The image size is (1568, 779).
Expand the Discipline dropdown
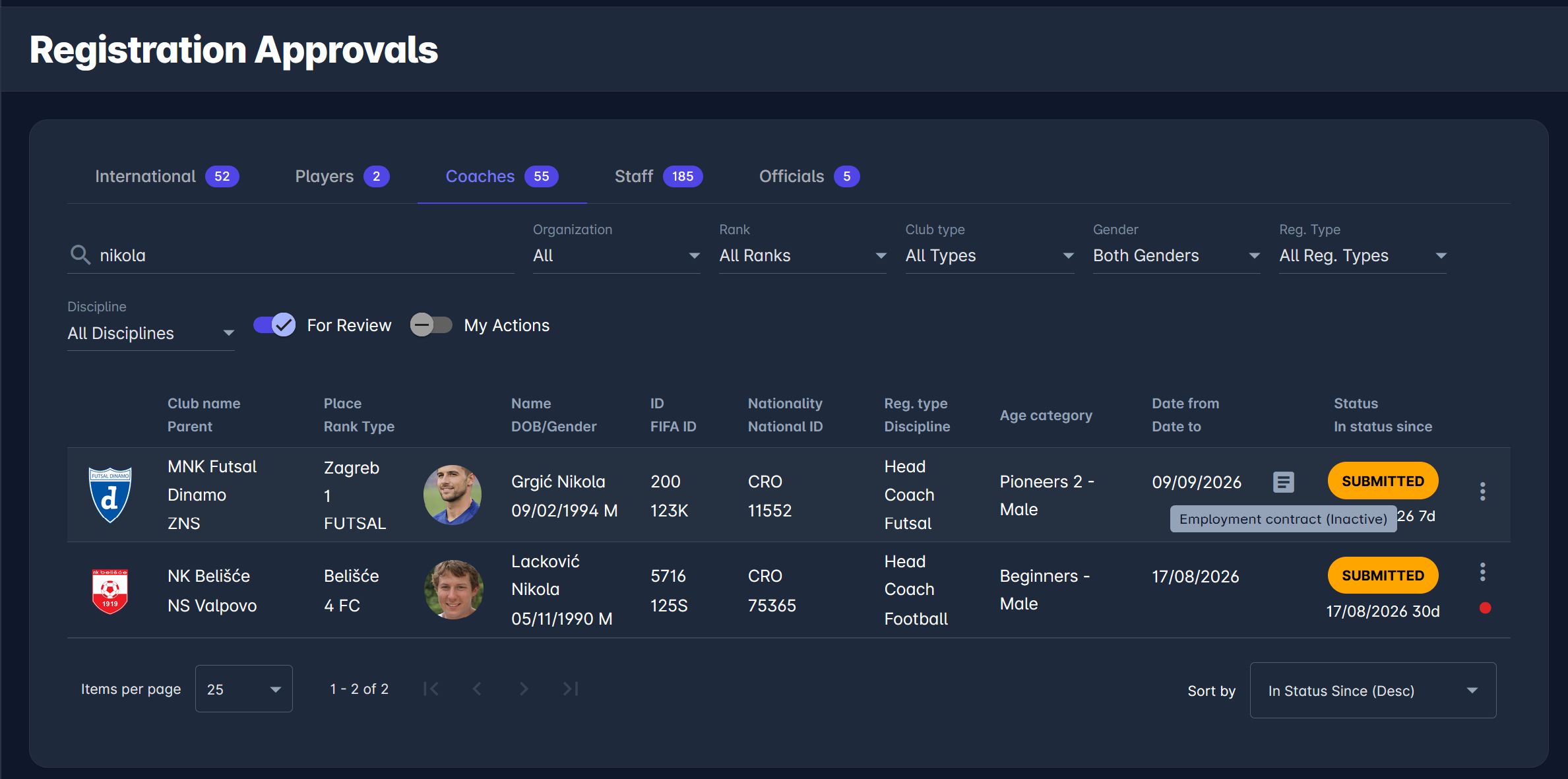coord(151,334)
